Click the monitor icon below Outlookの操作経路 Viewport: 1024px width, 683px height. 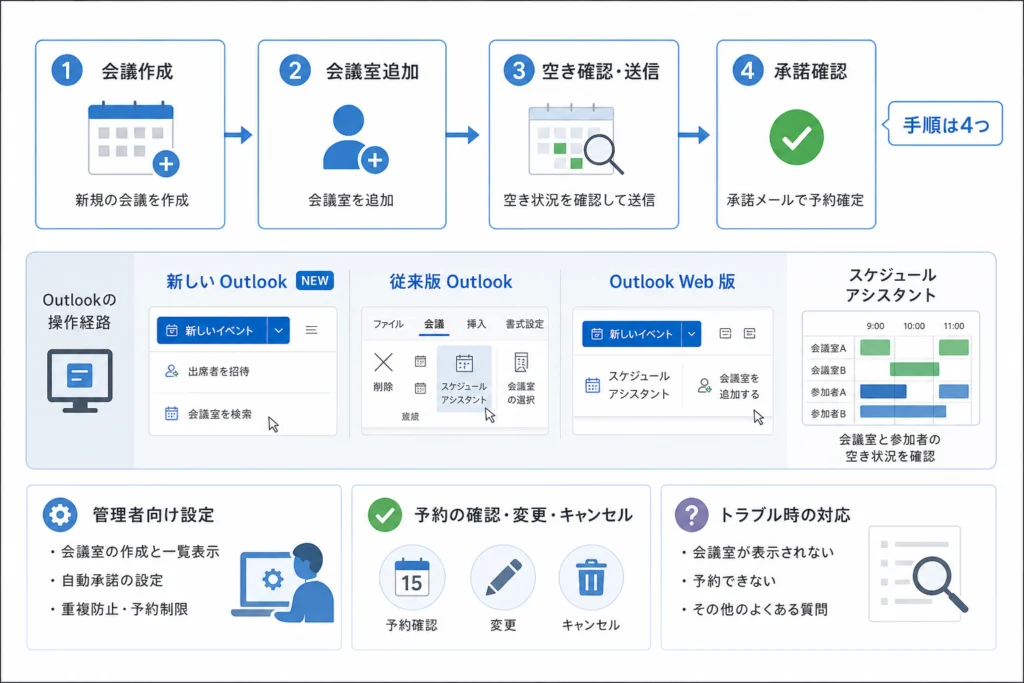pos(80,380)
